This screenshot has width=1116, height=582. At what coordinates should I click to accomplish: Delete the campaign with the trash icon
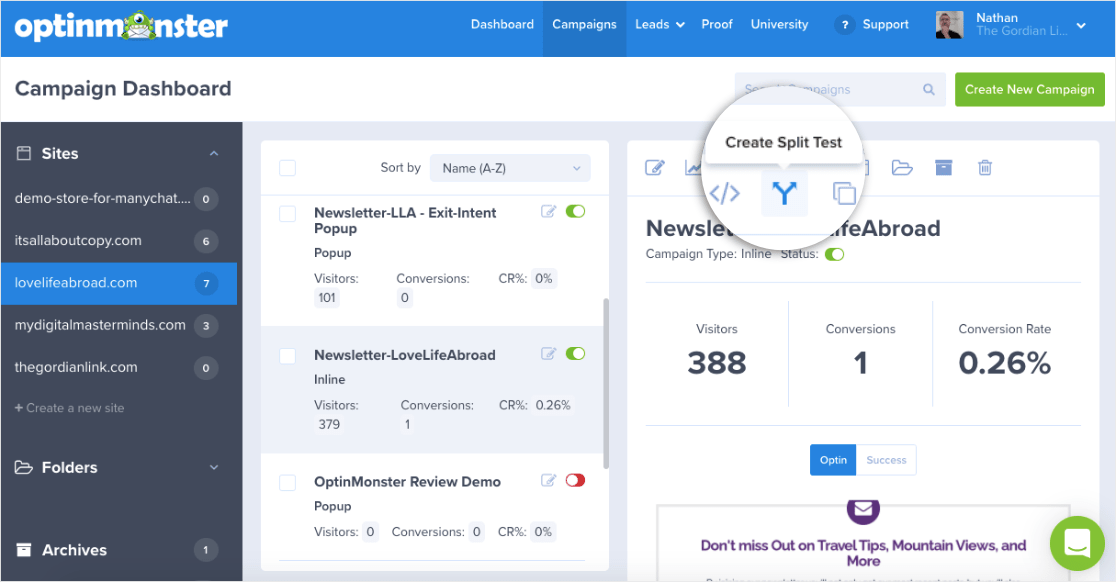[x=984, y=168]
